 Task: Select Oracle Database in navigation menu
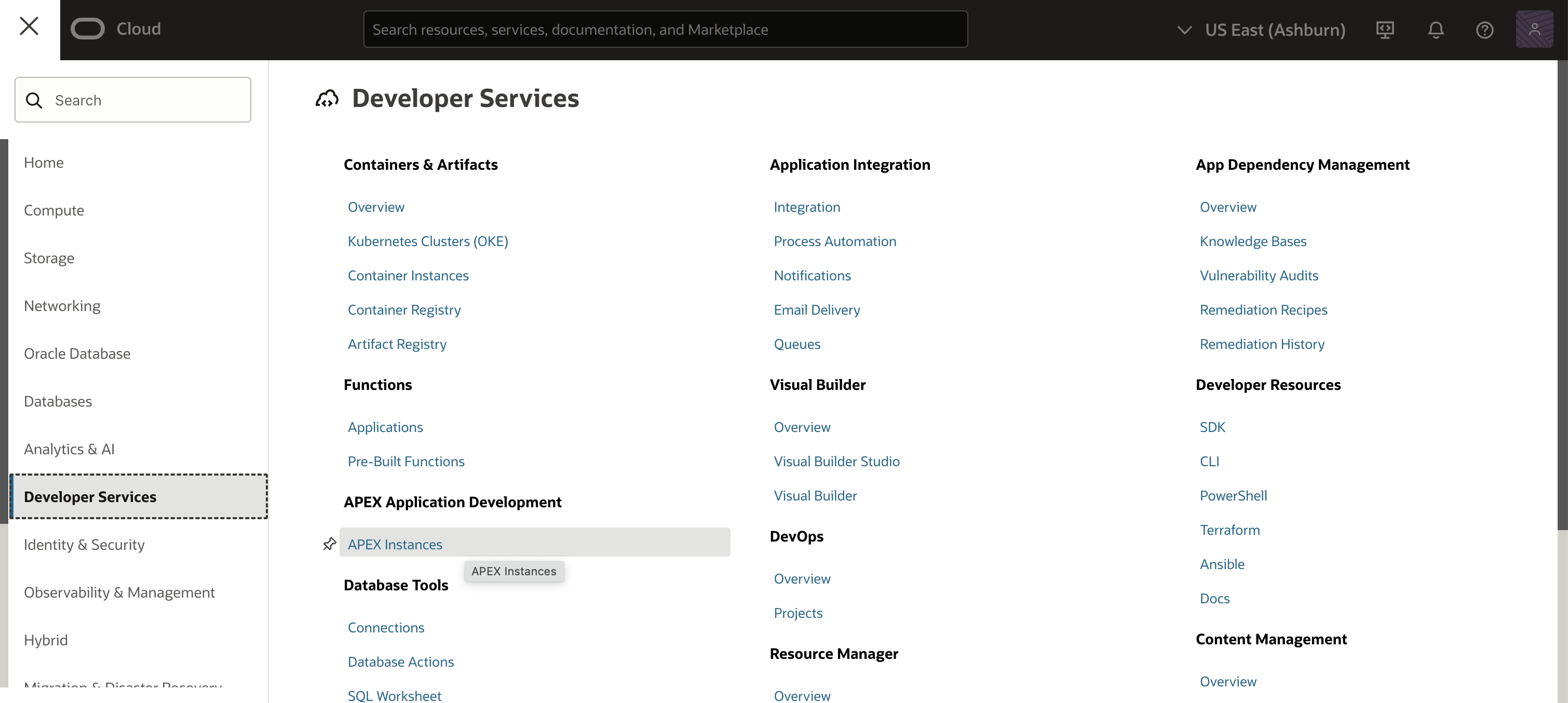coord(77,353)
